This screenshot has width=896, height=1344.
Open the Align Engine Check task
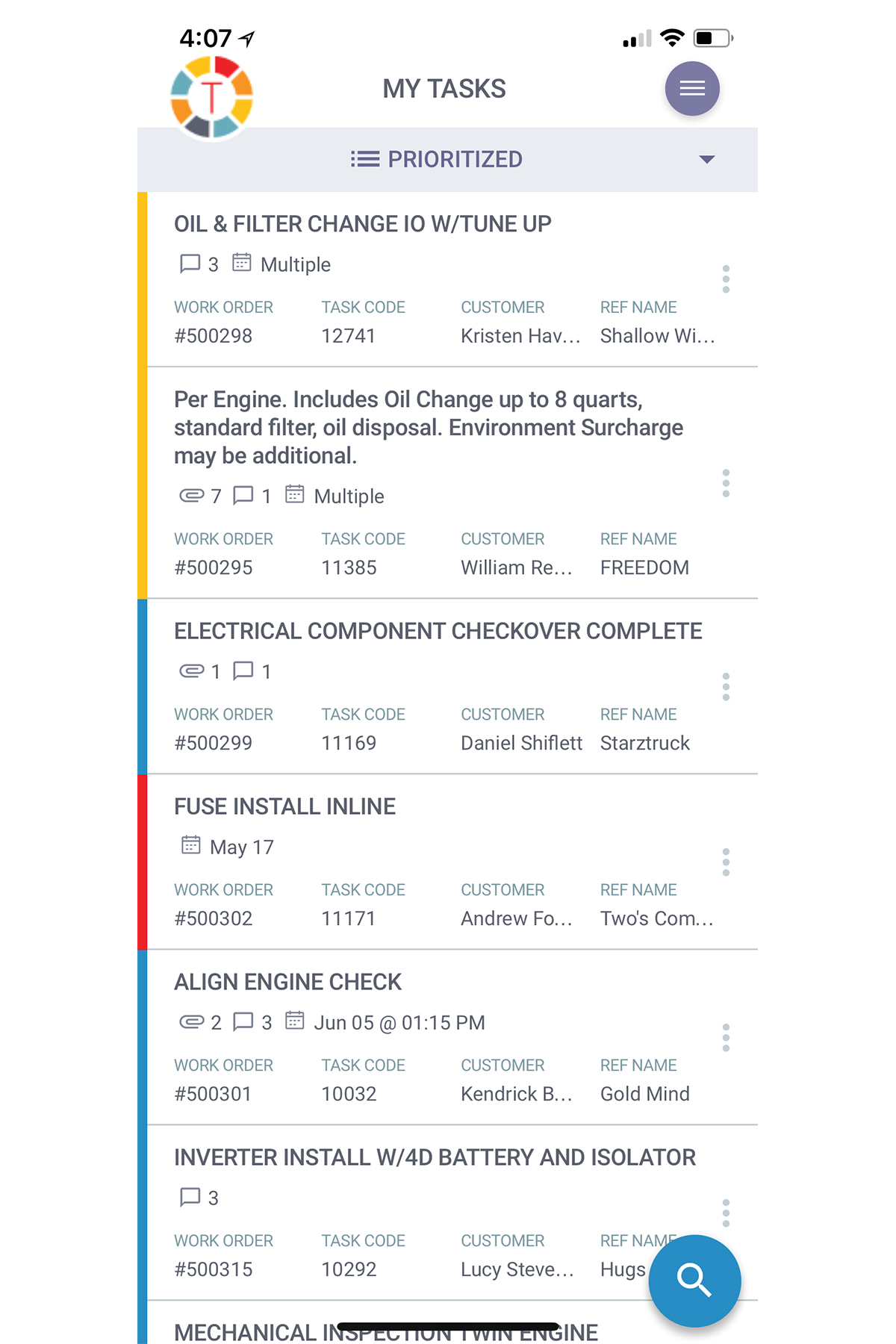coord(287,982)
